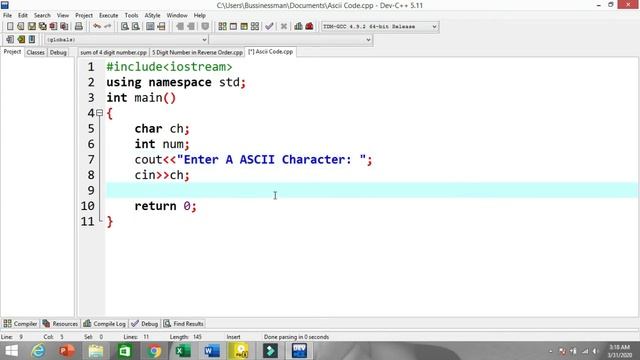Screen dimensions: 640x360
Task: Collapse the code fold at line 4
Action: click(100, 113)
